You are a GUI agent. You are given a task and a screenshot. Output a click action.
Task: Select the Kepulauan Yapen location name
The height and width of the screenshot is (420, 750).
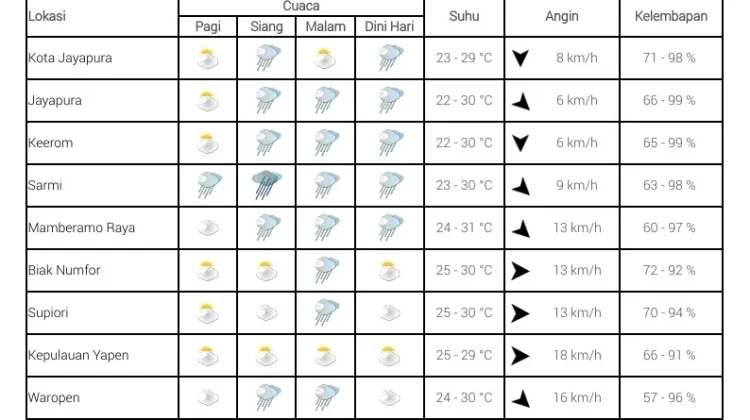[x=78, y=355]
